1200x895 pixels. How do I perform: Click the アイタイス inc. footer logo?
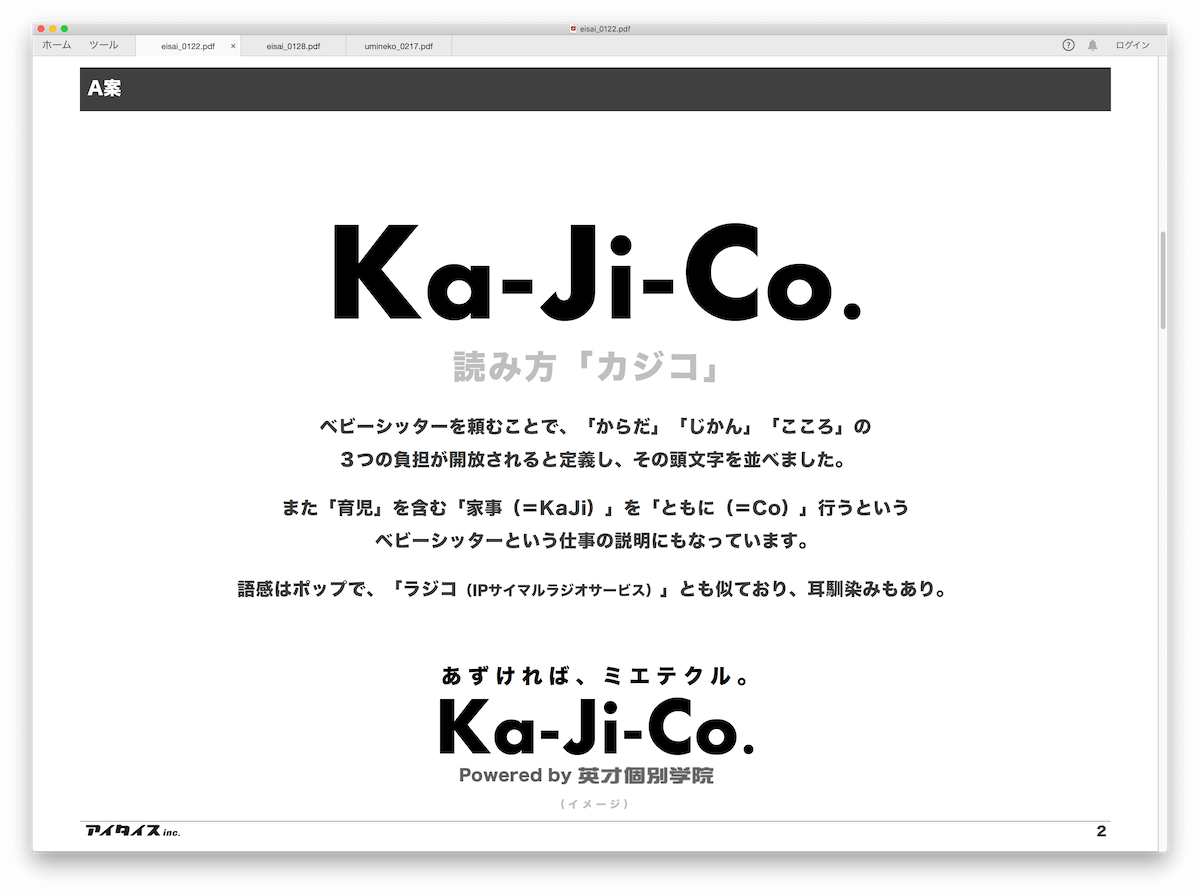[133, 831]
